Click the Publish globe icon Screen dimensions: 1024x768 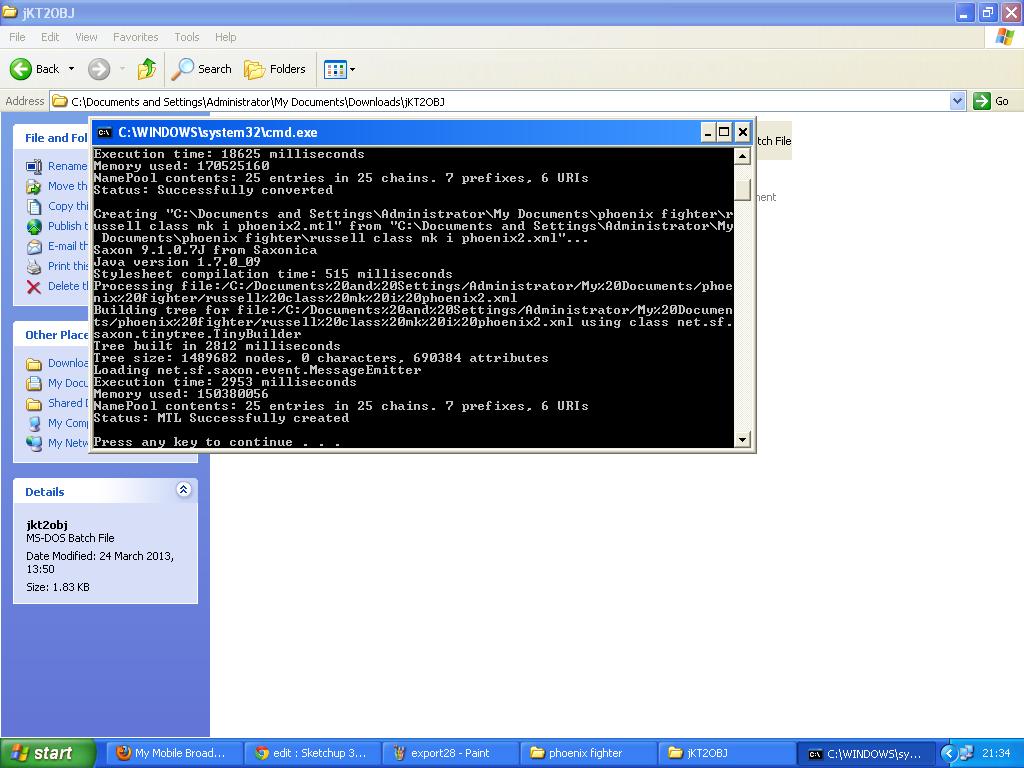[x=34, y=227]
